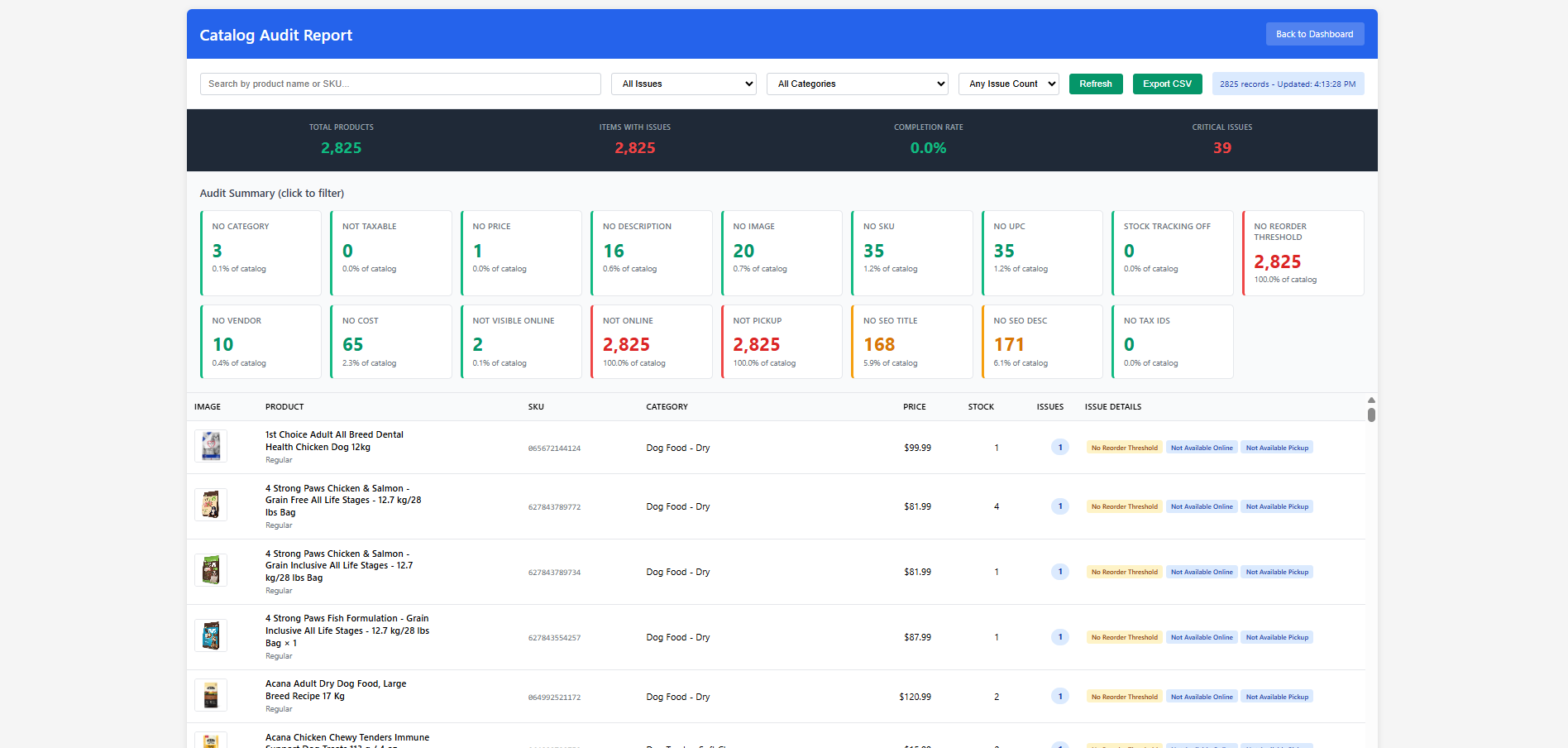This screenshot has height=748, width=1568.
Task: Filter by the No Price card
Action: coord(521,253)
